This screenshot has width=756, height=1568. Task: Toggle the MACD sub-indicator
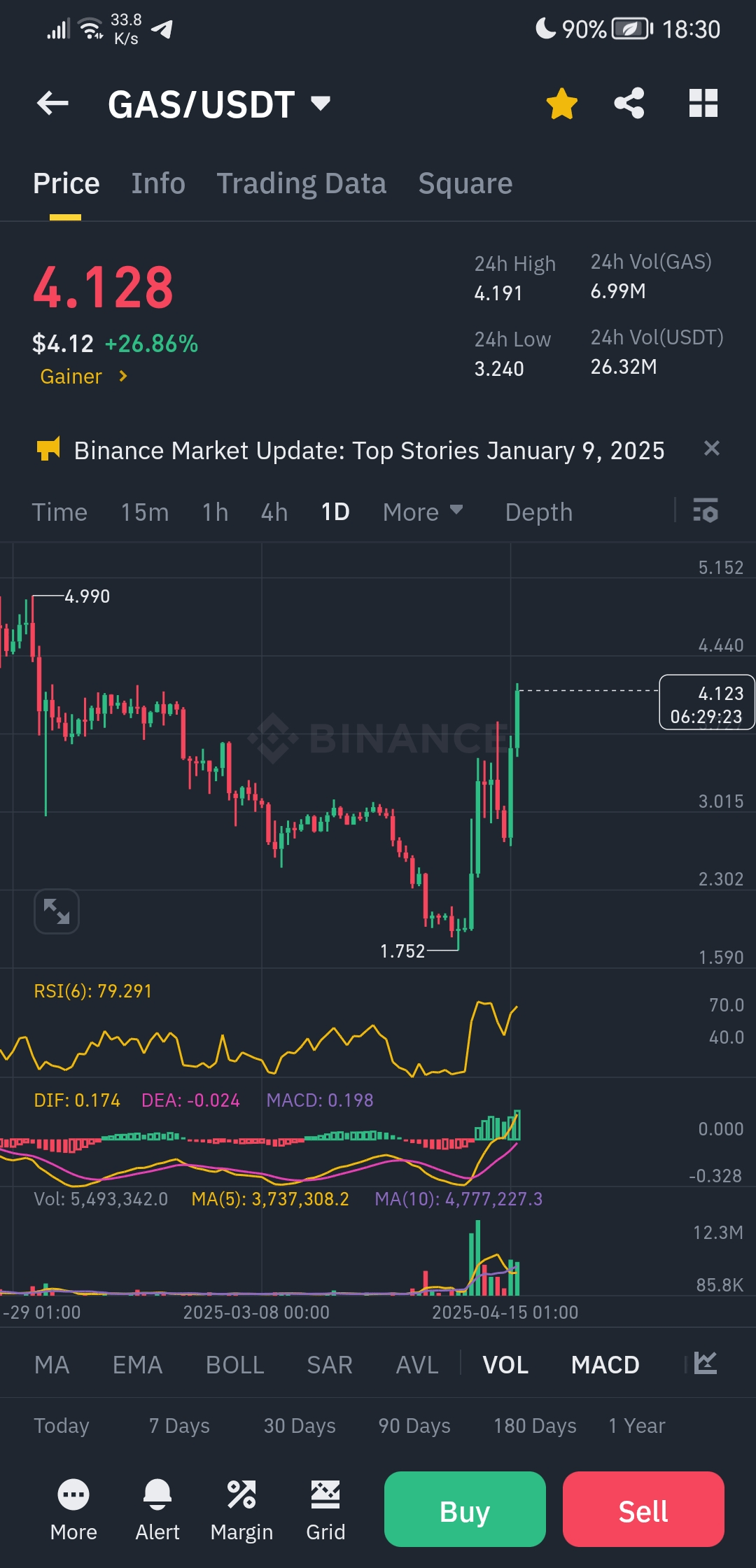point(605,1365)
